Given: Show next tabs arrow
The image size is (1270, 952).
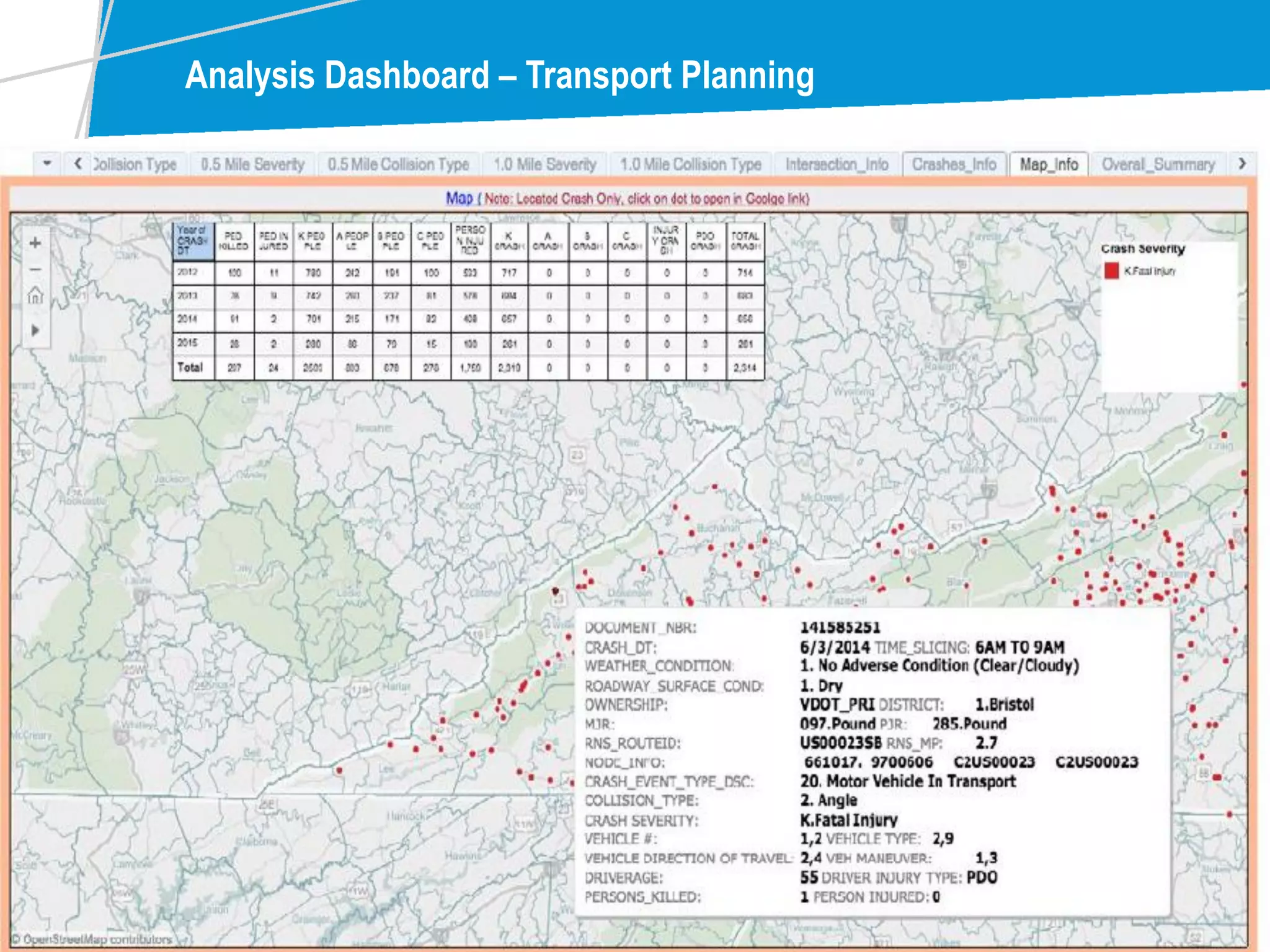Looking at the screenshot, I should (x=1242, y=164).
